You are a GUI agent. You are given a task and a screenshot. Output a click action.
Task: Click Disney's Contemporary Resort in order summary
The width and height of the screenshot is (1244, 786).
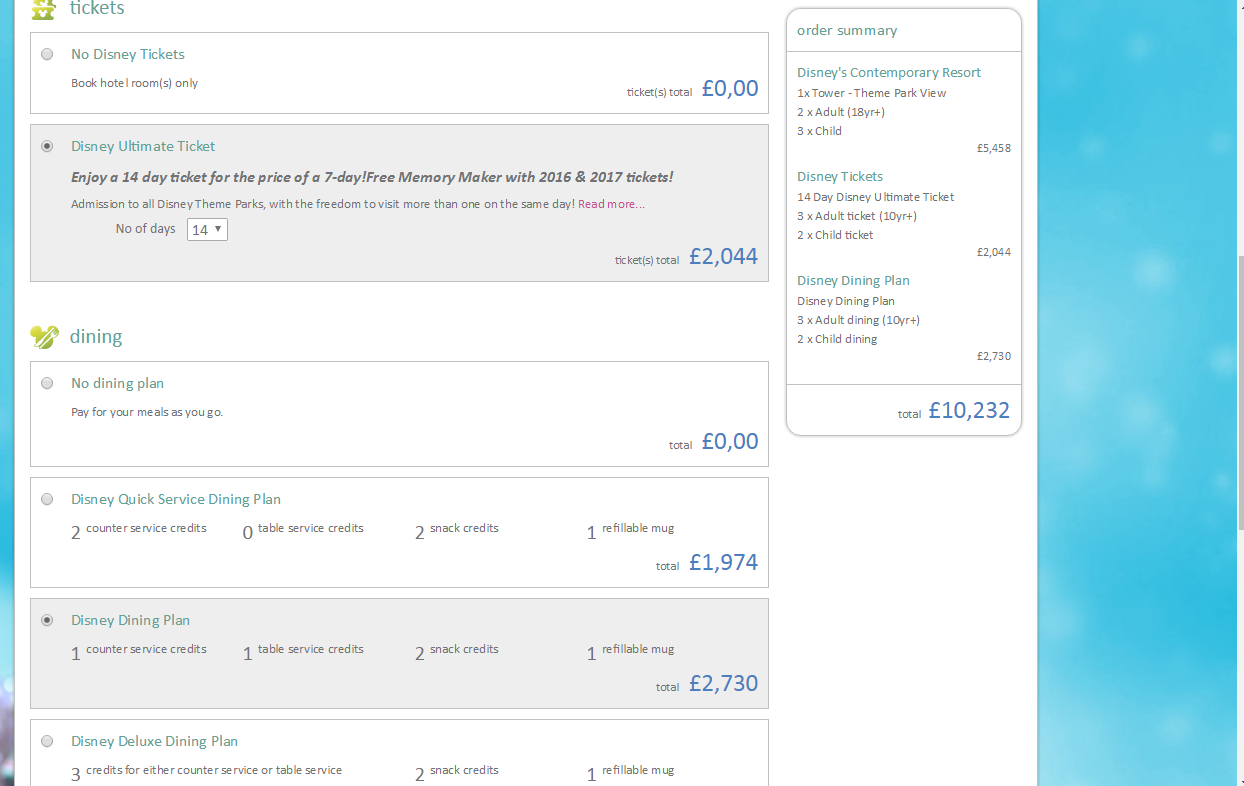point(888,72)
